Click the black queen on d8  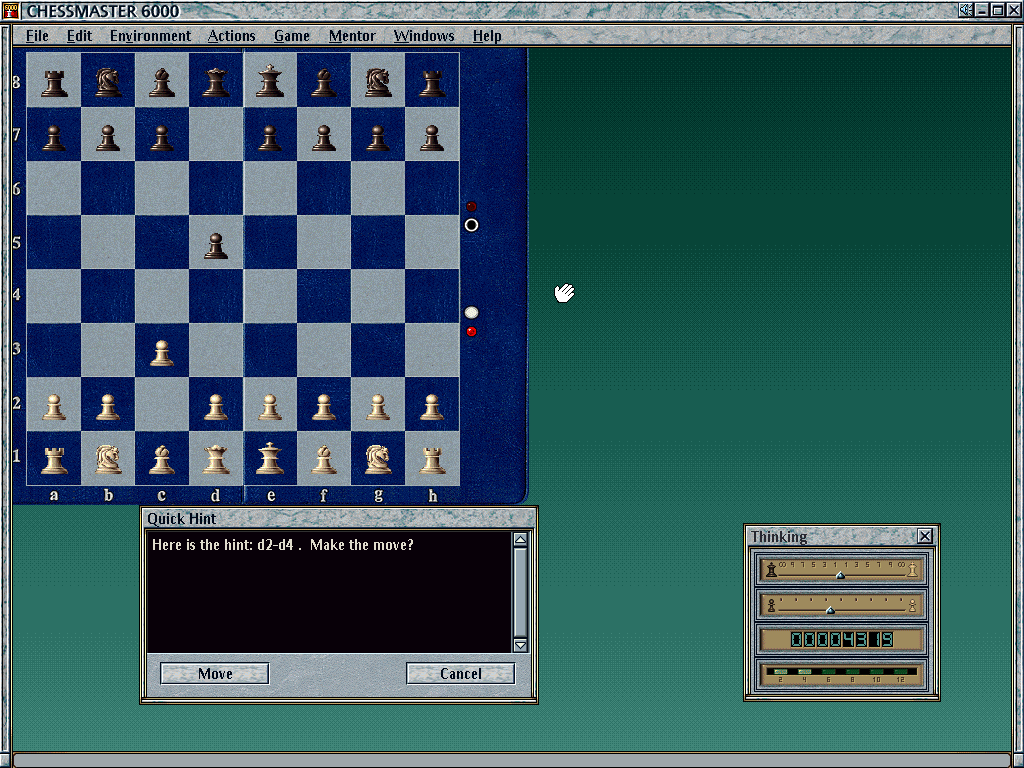tap(216, 82)
